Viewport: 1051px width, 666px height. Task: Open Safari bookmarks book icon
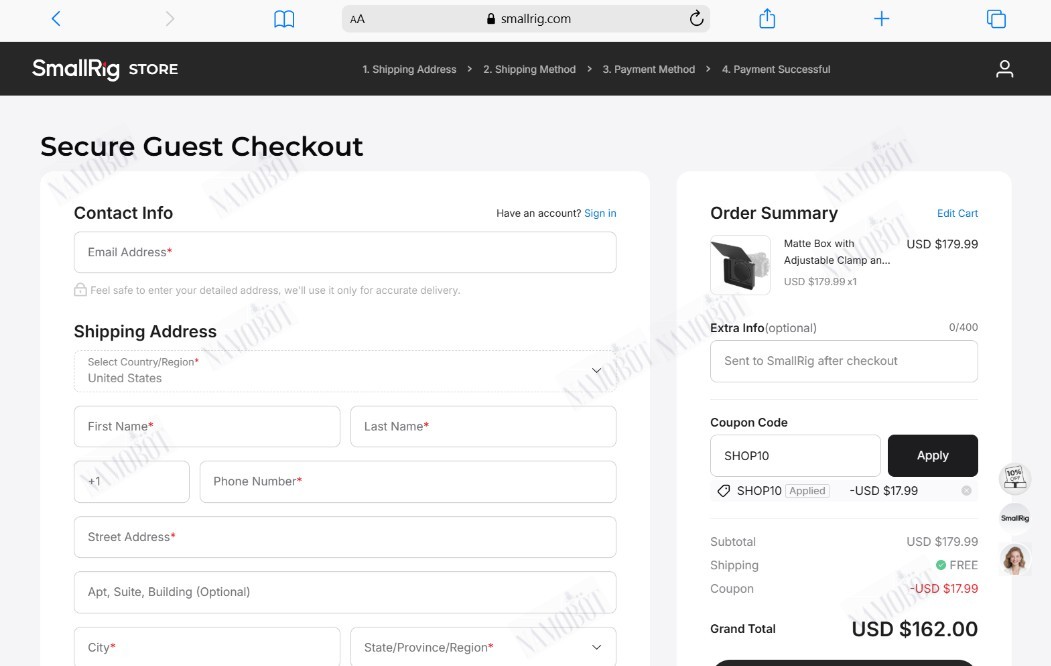pyautogui.click(x=284, y=19)
